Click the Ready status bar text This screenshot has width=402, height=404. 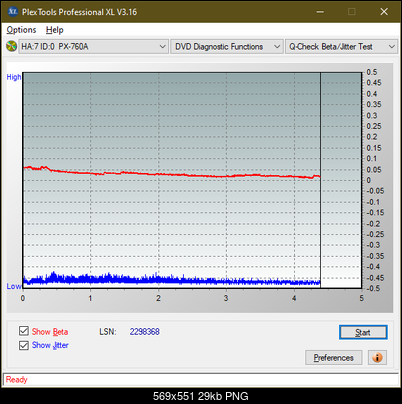[17, 379]
